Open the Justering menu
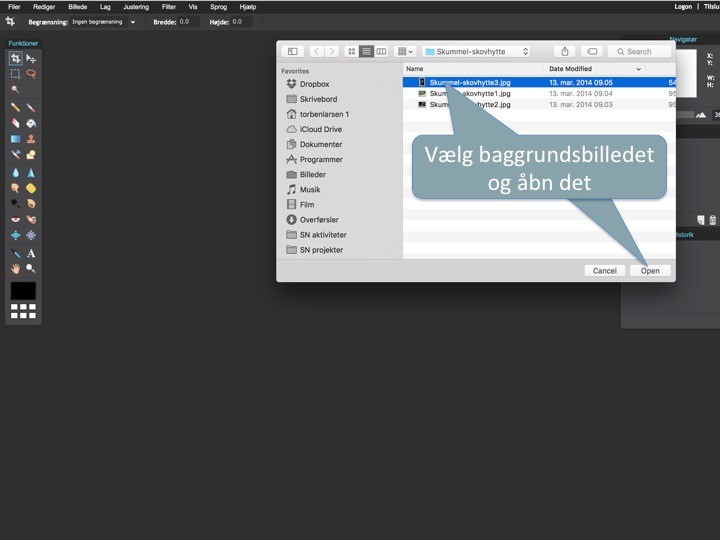Viewport: 720px width, 540px height. click(x=136, y=6)
